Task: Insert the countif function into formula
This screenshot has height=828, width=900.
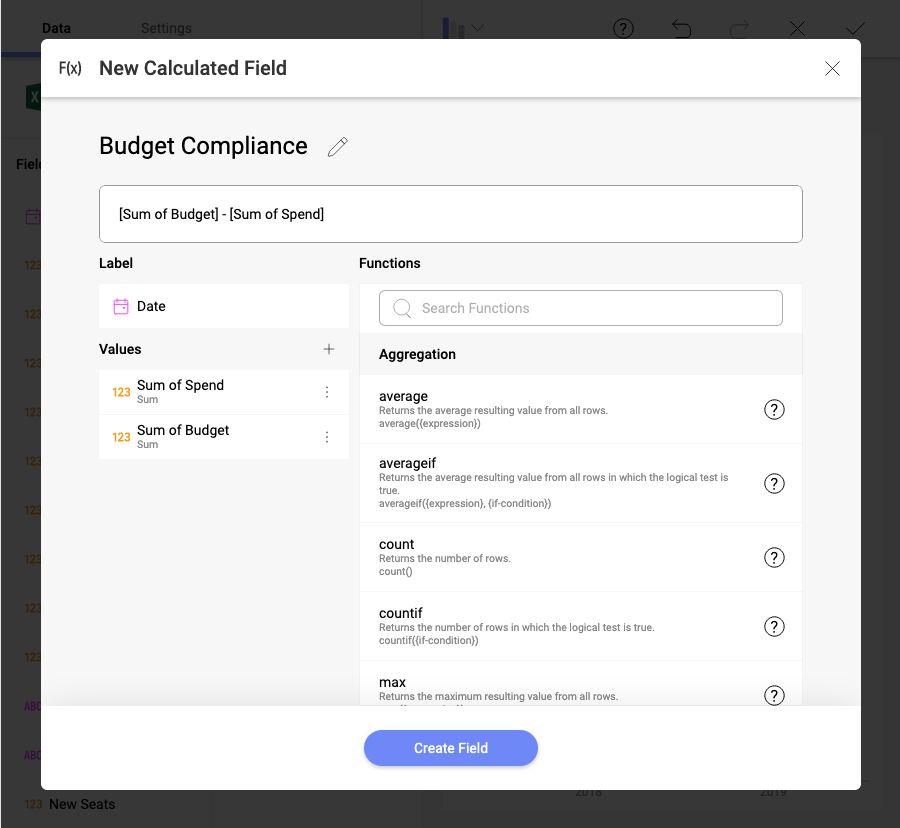Action: [401, 613]
